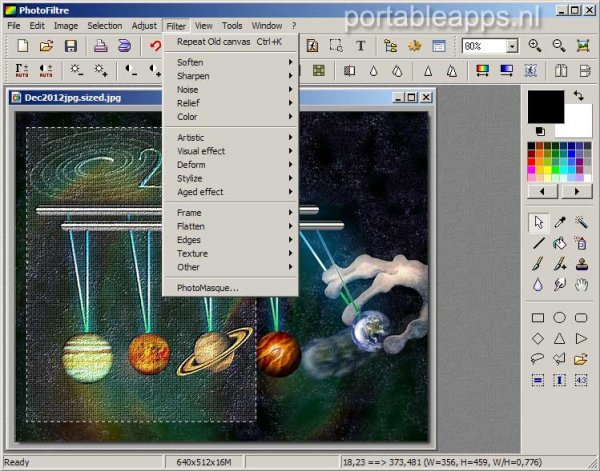Swap foreground and background colors
This screenshot has width=600, height=471.
click(578, 96)
